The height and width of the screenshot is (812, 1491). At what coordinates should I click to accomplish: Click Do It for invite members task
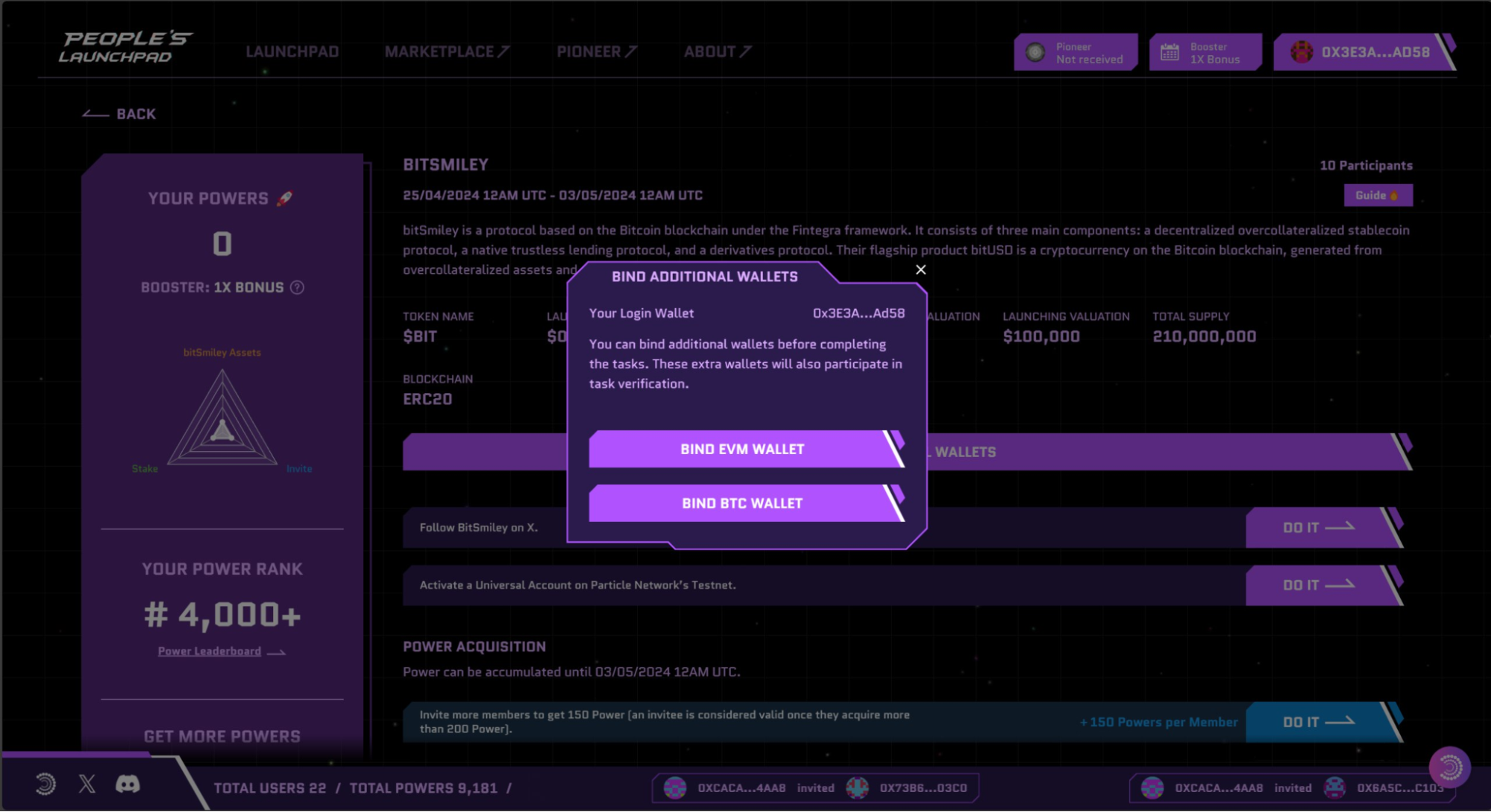point(1318,722)
